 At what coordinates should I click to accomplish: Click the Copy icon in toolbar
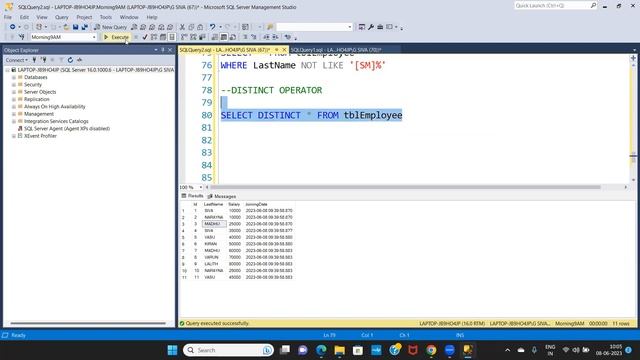coord(191,27)
